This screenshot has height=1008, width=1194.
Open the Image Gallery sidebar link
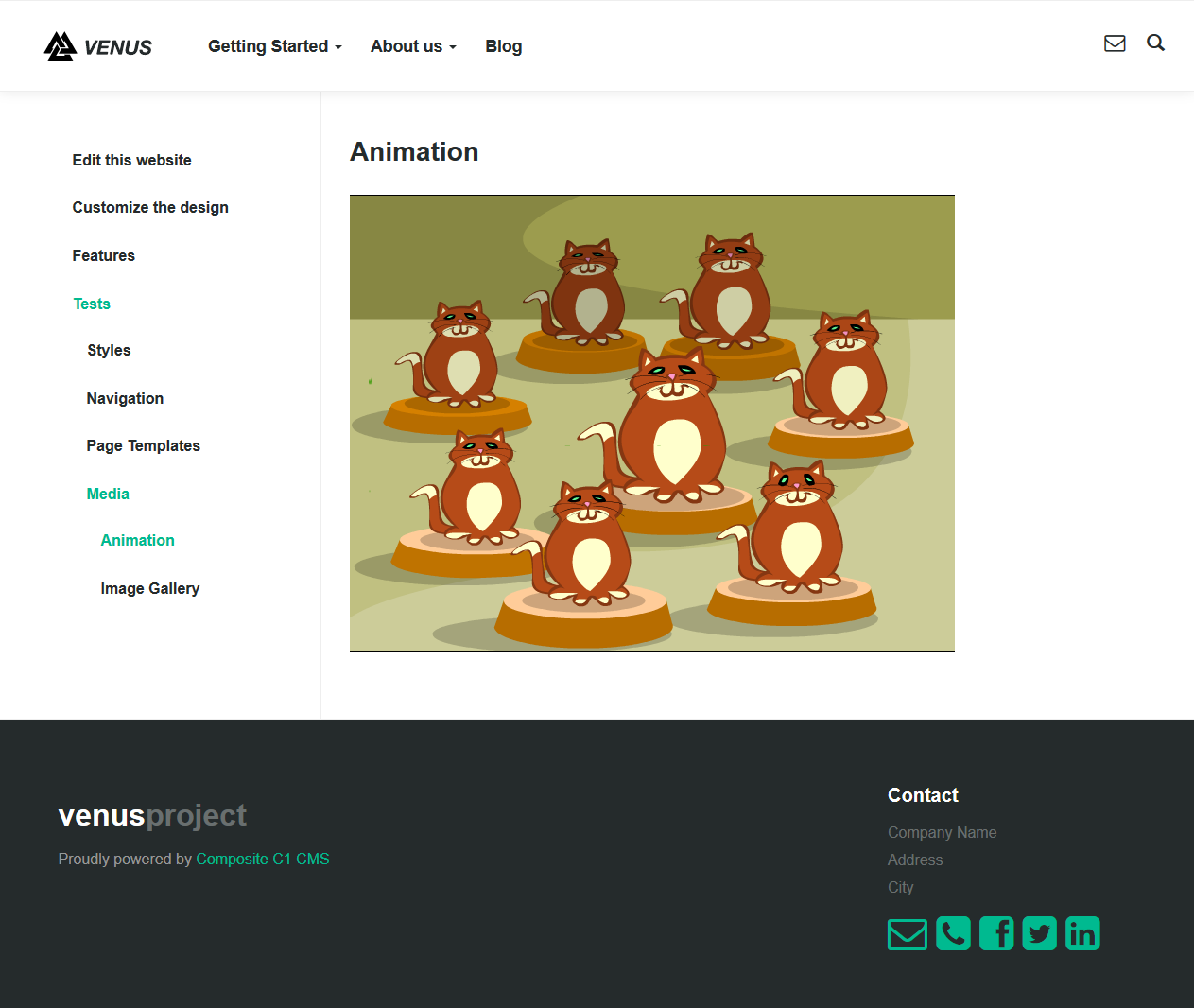(150, 588)
